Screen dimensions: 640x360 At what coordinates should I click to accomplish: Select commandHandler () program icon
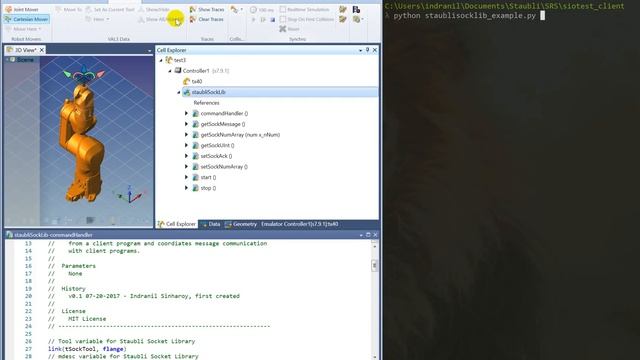[x=196, y=113]
